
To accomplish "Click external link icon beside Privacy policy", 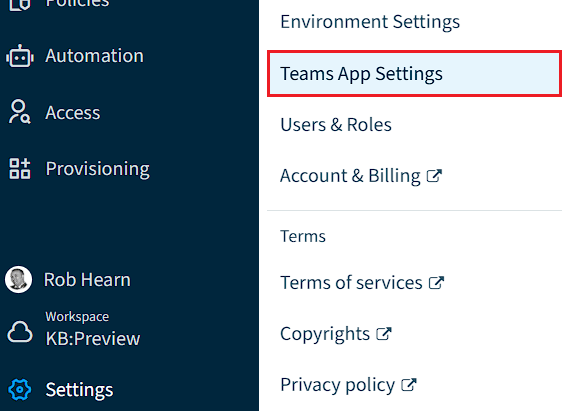I will 409,385.
